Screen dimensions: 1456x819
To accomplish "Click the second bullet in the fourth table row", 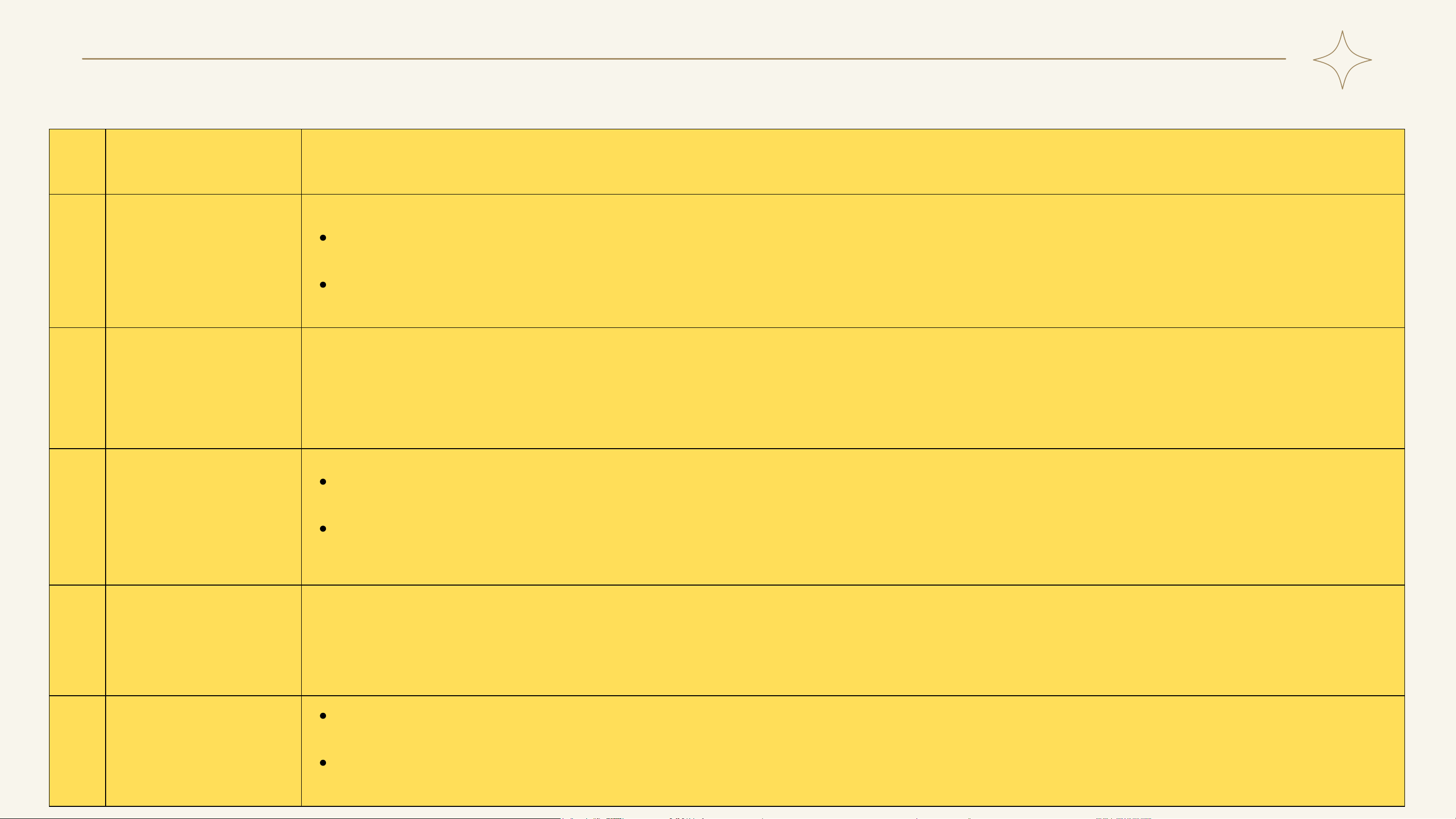I will [323, 529].
